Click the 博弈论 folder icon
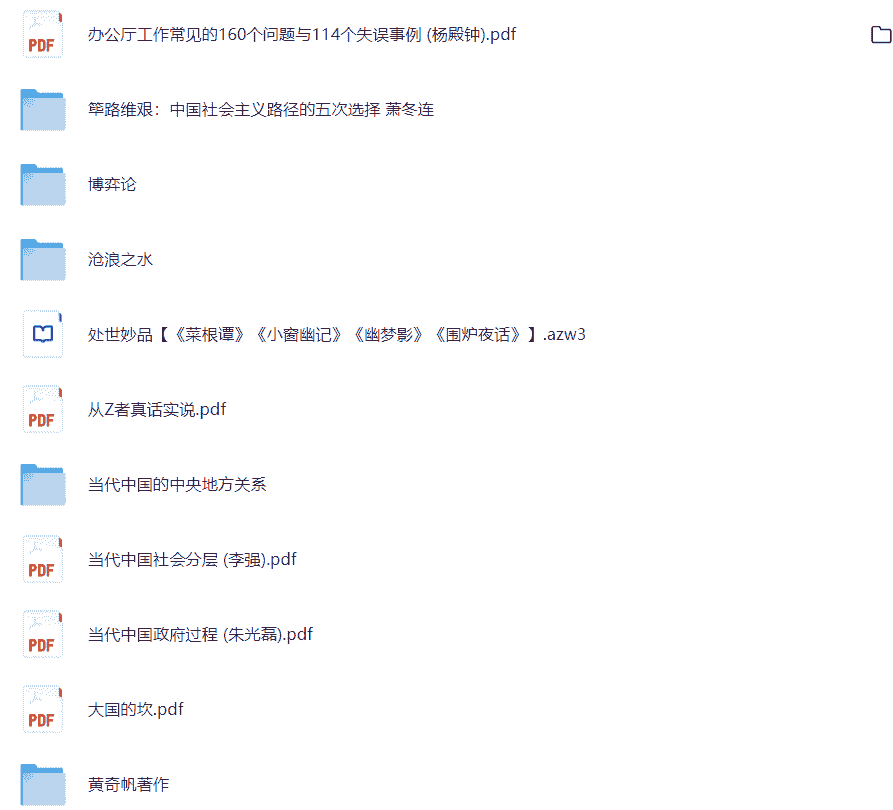Screen dimensions: 893x810 [43, 185]
